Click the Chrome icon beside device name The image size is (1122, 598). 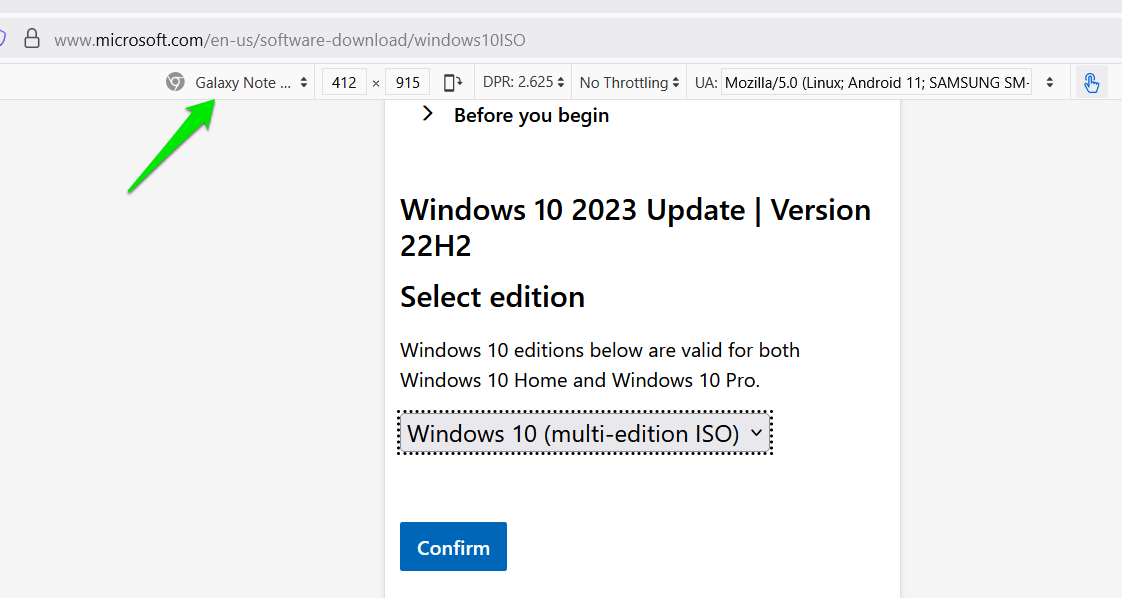point(175,82)
